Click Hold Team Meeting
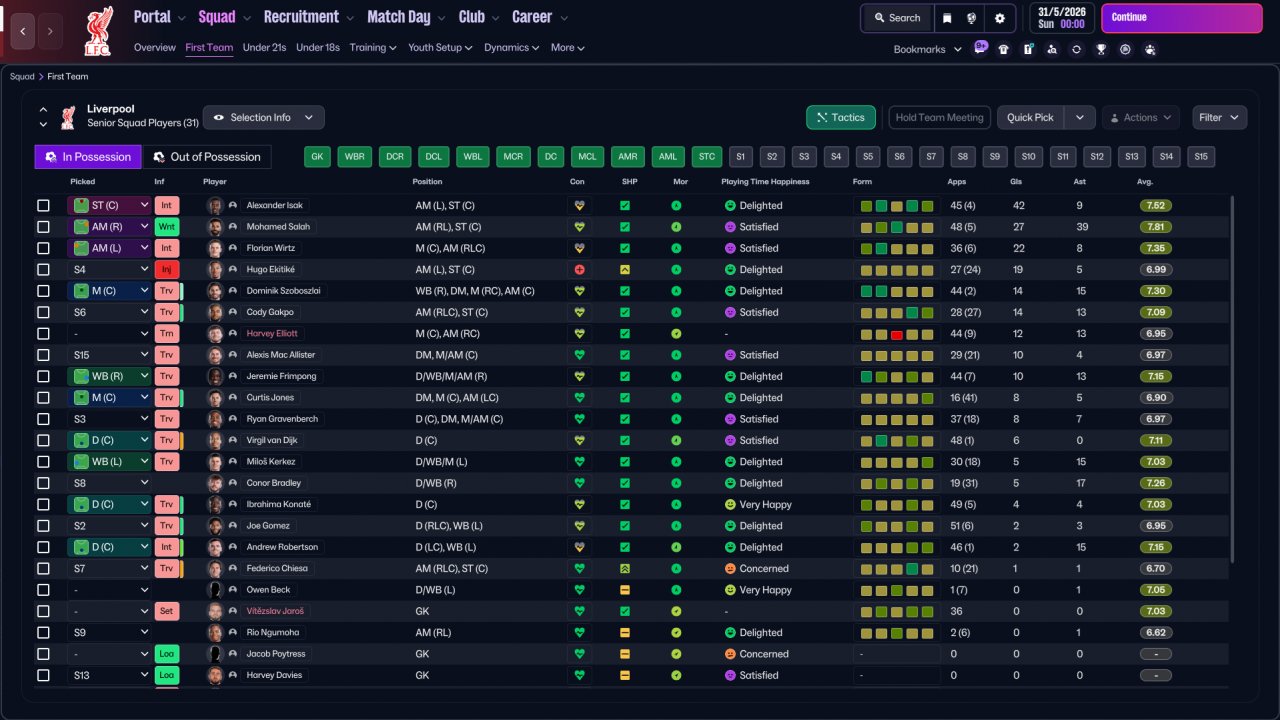This screenshot has width=1280, height=720. click(939, 118)
